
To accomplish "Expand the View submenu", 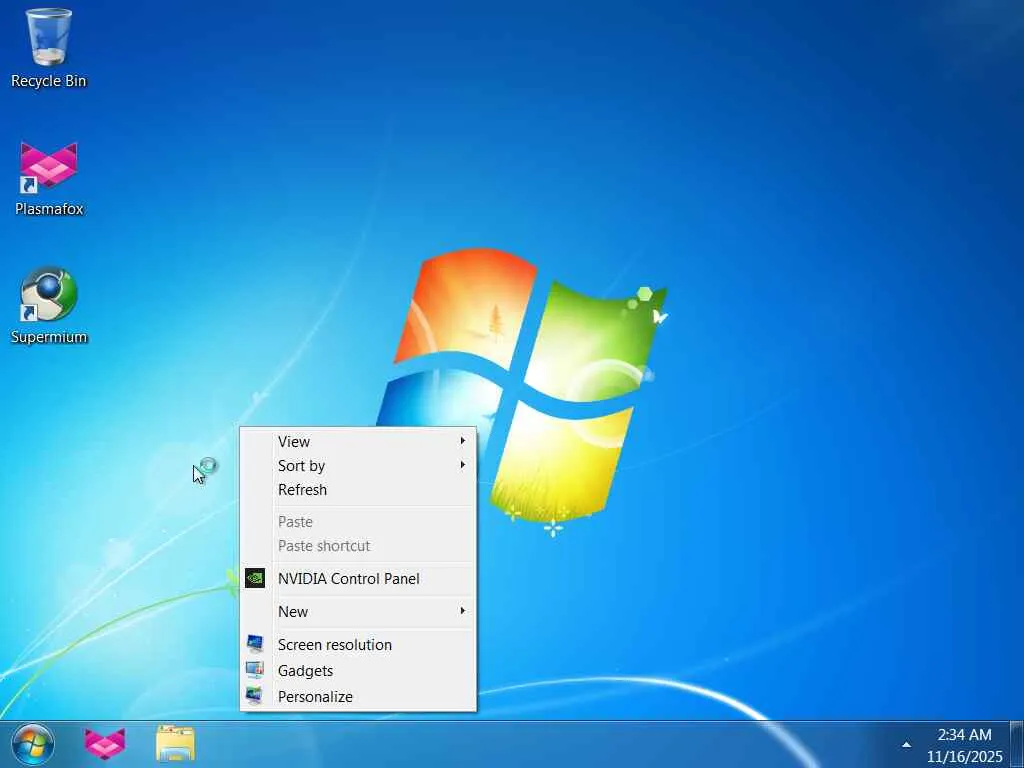I will click(x=358, y=441).
